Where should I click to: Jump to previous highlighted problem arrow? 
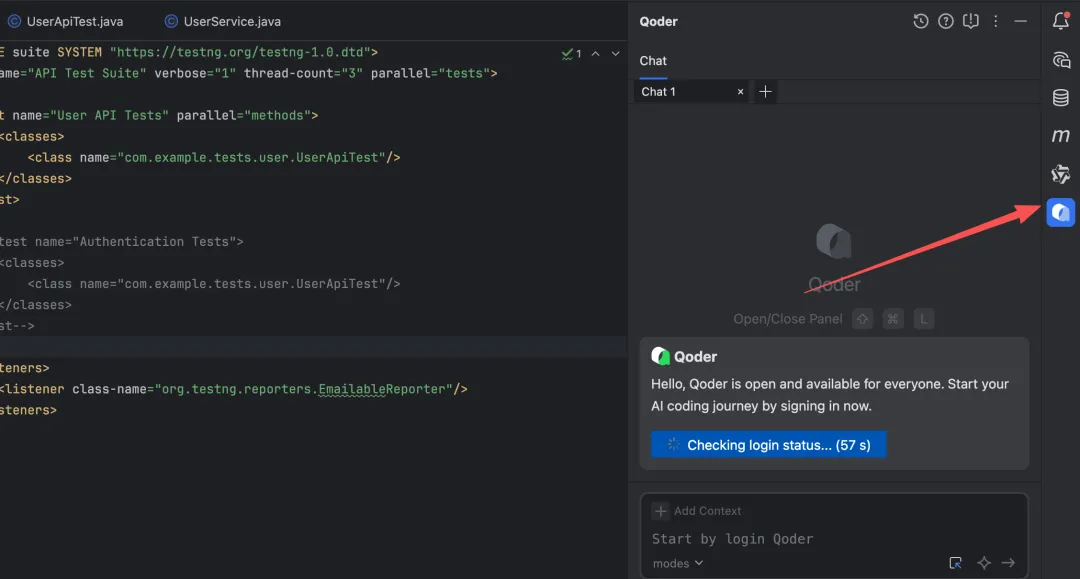(596, 53)
